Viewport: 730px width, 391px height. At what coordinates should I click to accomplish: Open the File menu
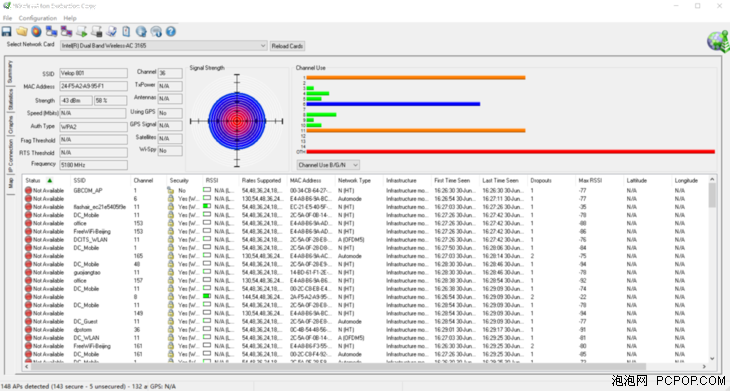(7, 18)
